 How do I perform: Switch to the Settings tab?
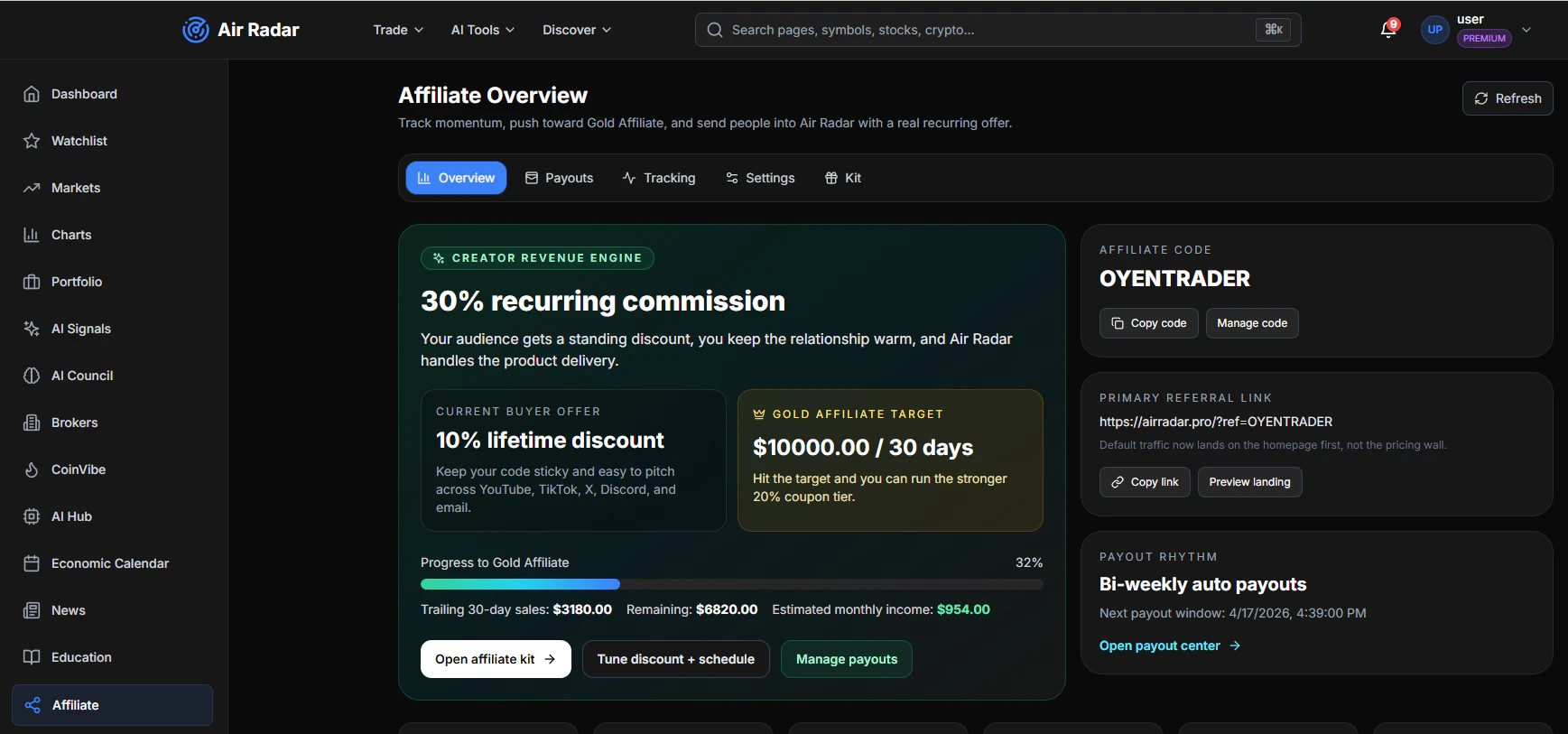[x=760, y=178]
